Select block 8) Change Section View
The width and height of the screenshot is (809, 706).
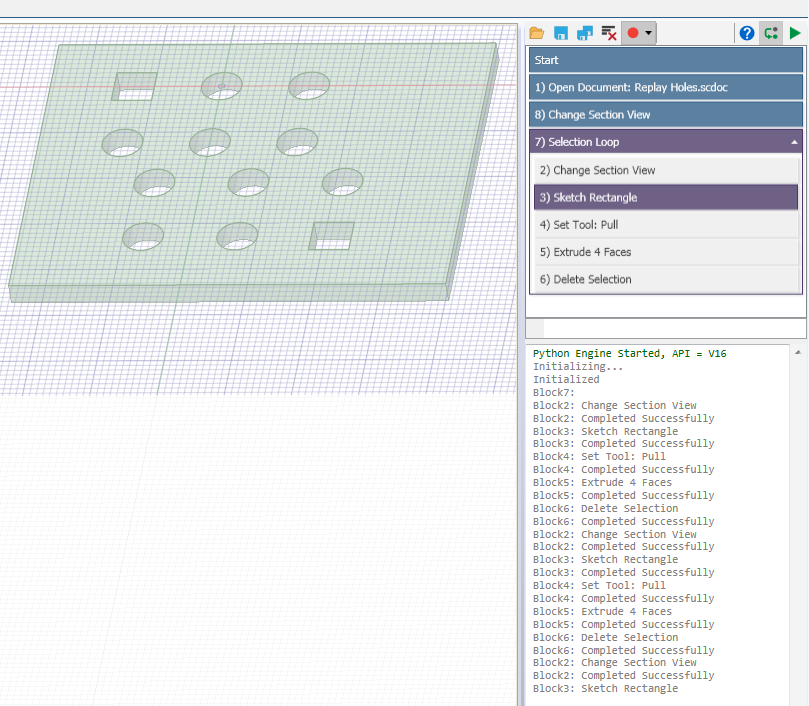tap(666, 115)
